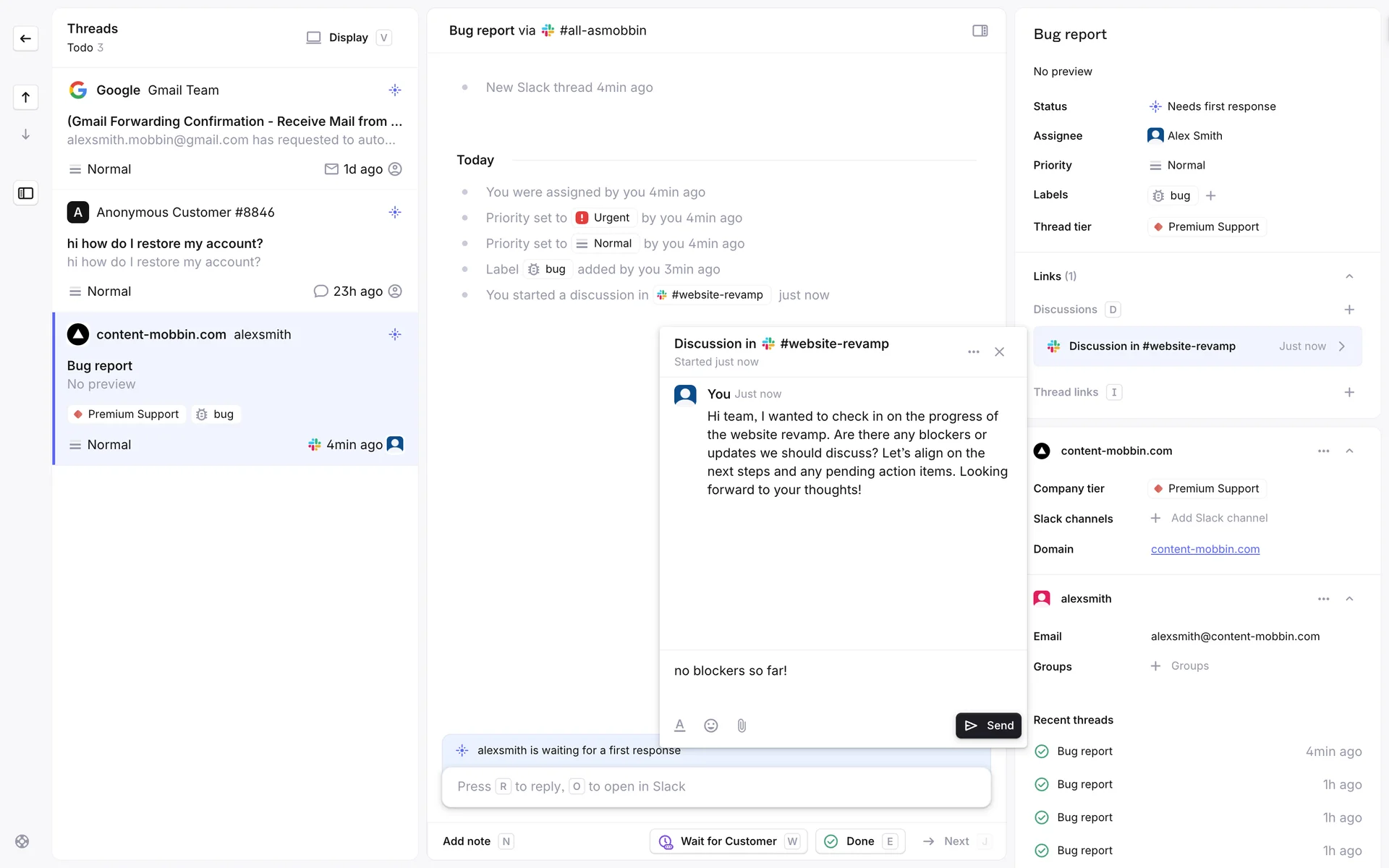
Task: Collapse the Links section
Action: click(1348, 276)
